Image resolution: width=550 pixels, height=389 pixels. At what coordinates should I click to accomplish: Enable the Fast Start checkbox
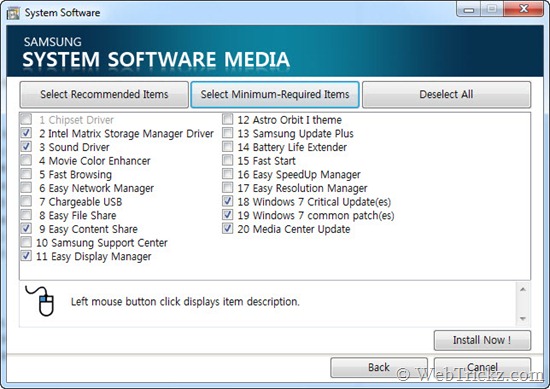[228, 160]
